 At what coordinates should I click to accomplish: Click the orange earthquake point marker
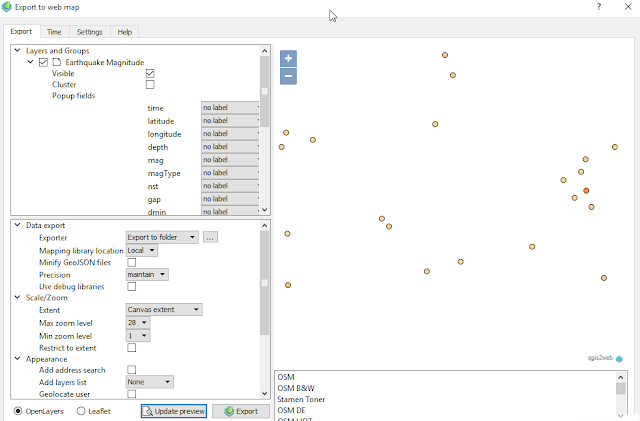pyautogui.click(x=586, y=191)
